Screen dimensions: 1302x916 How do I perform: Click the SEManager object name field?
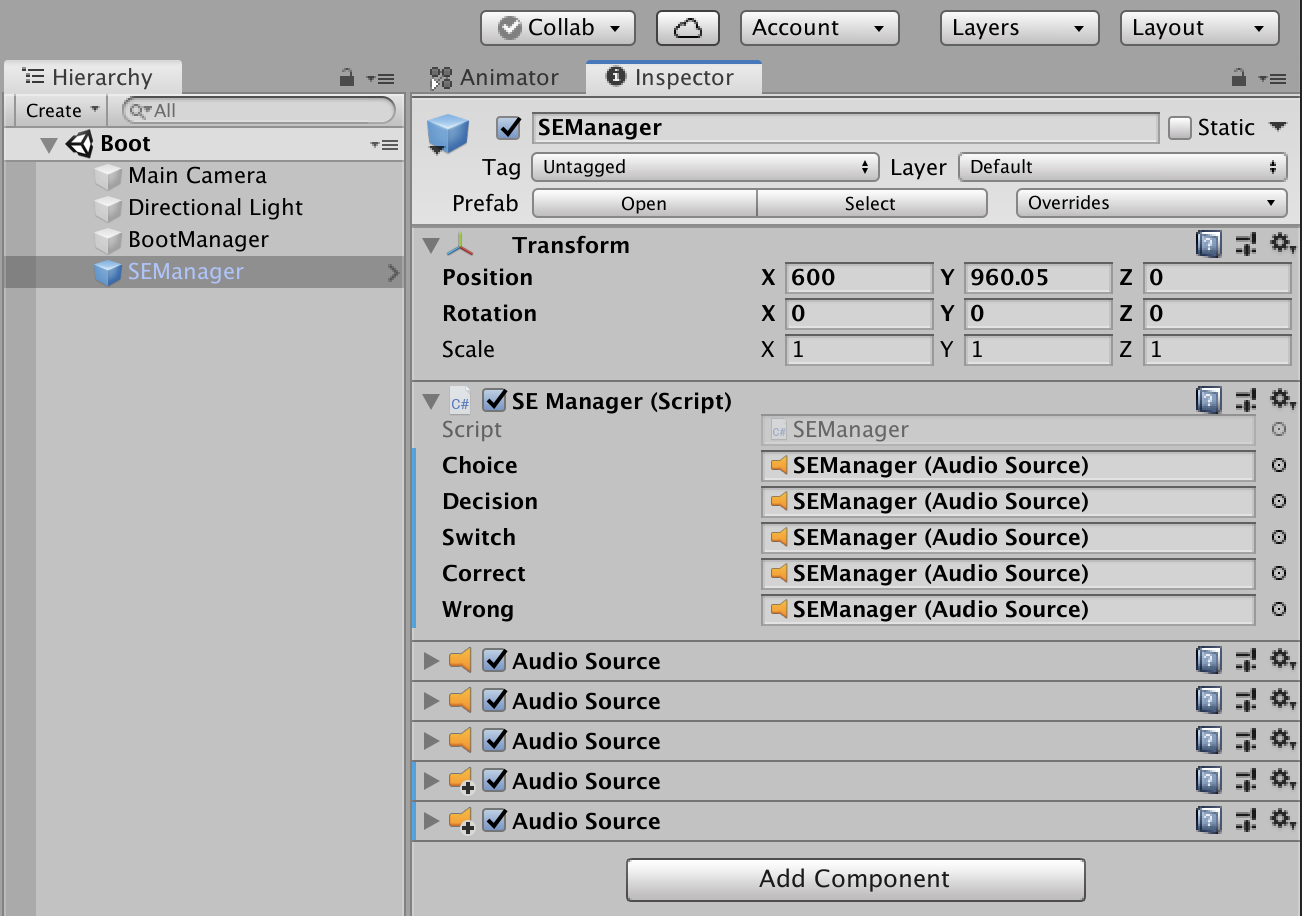pos(845,128)
